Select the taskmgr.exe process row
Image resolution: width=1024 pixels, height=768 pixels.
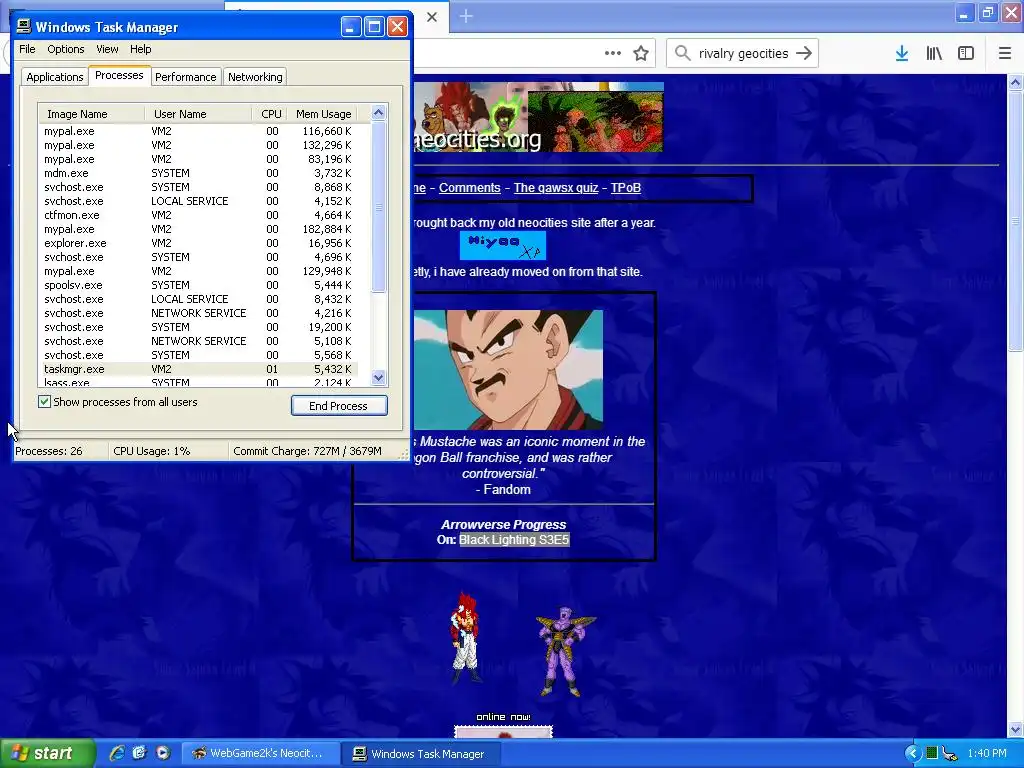[198, 369]
